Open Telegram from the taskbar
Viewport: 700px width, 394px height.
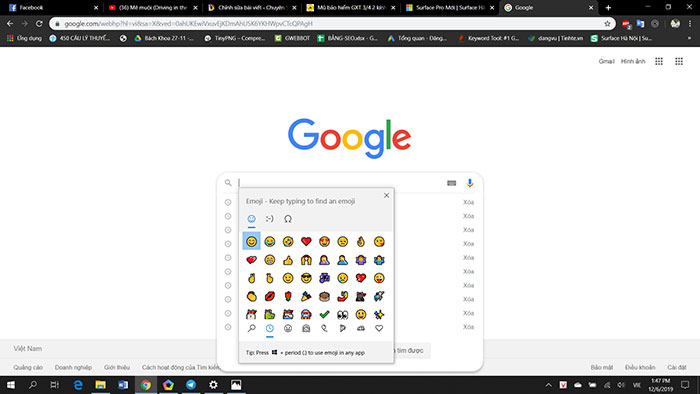tap(191, 385)
